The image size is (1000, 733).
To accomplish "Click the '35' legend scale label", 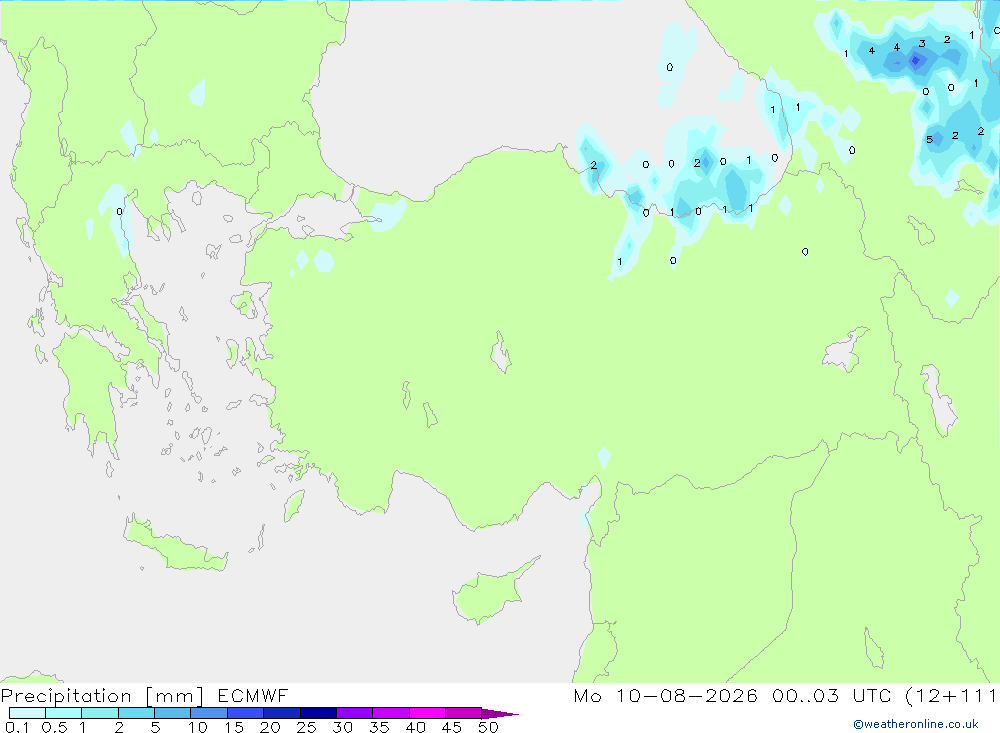I will tap(379, 727).
